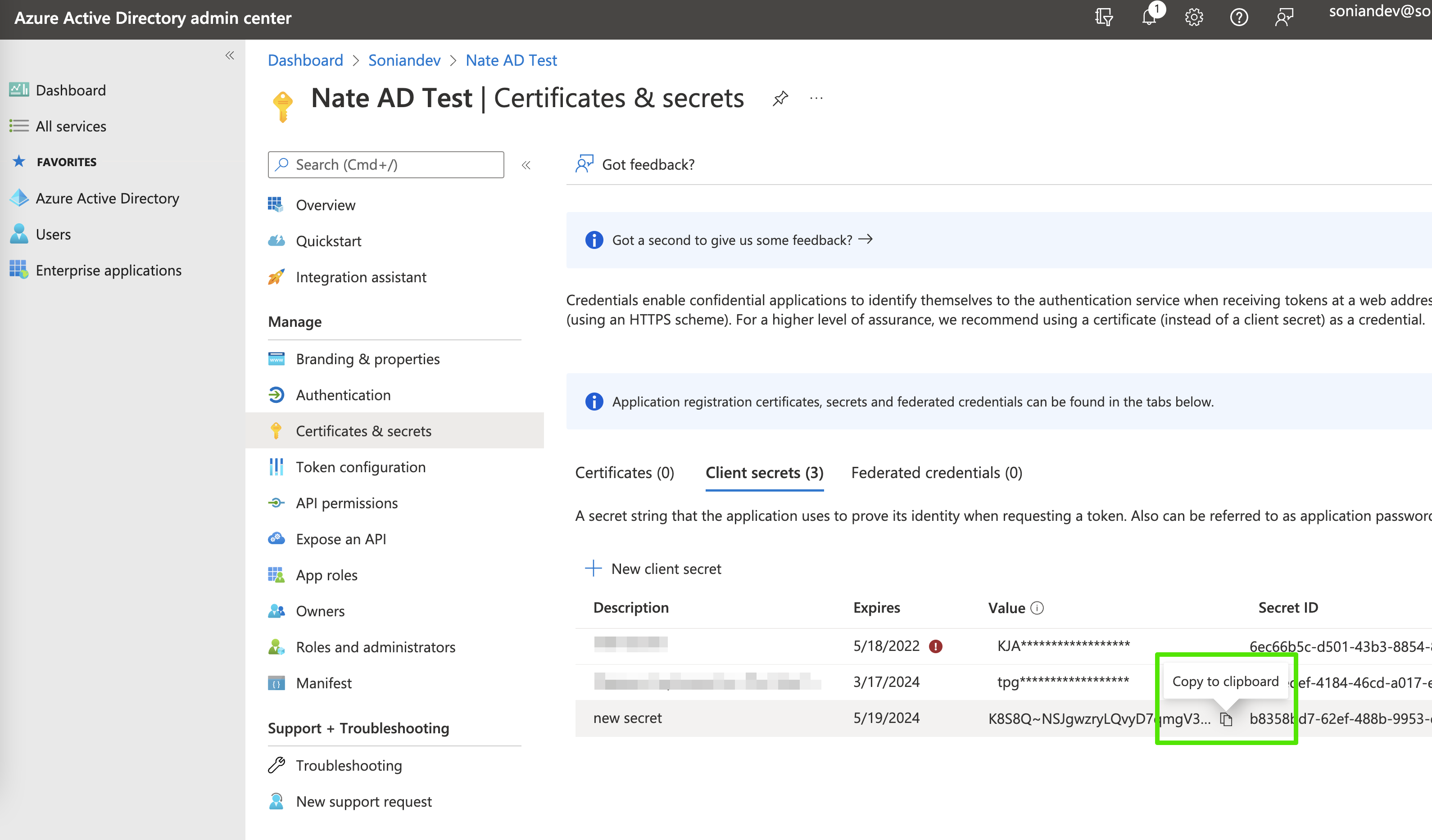Open the cloud shell/directory filter icon in header
The height and width of the screenshot is (840, 1432).
tap(1104, 17)
